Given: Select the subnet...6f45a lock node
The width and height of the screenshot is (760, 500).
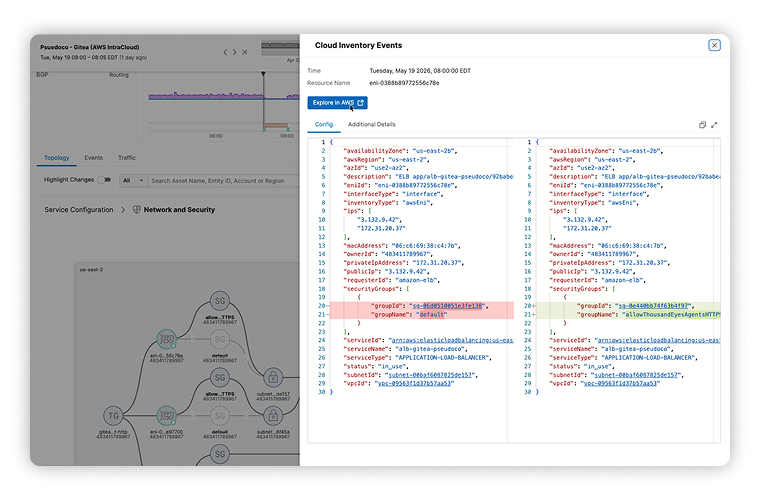Looking at the screenshot, I should click(x=273, y=416).
